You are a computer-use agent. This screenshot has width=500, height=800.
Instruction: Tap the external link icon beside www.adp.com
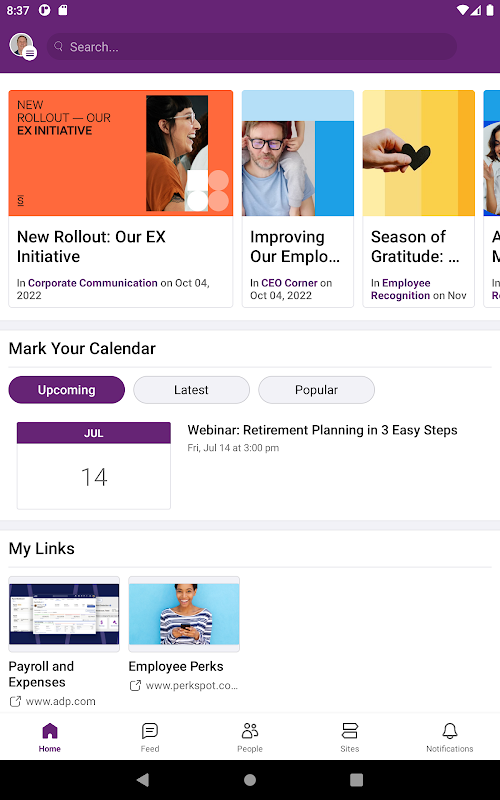[x=15, y=702]
